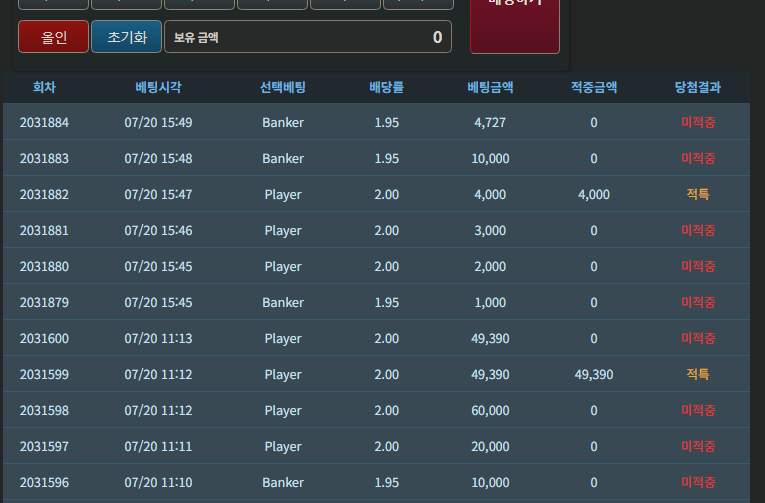Click winning amount 49,390 in row 2031599
The height and width of the screenshot is (503, 765).
click(x=594, y=375)
